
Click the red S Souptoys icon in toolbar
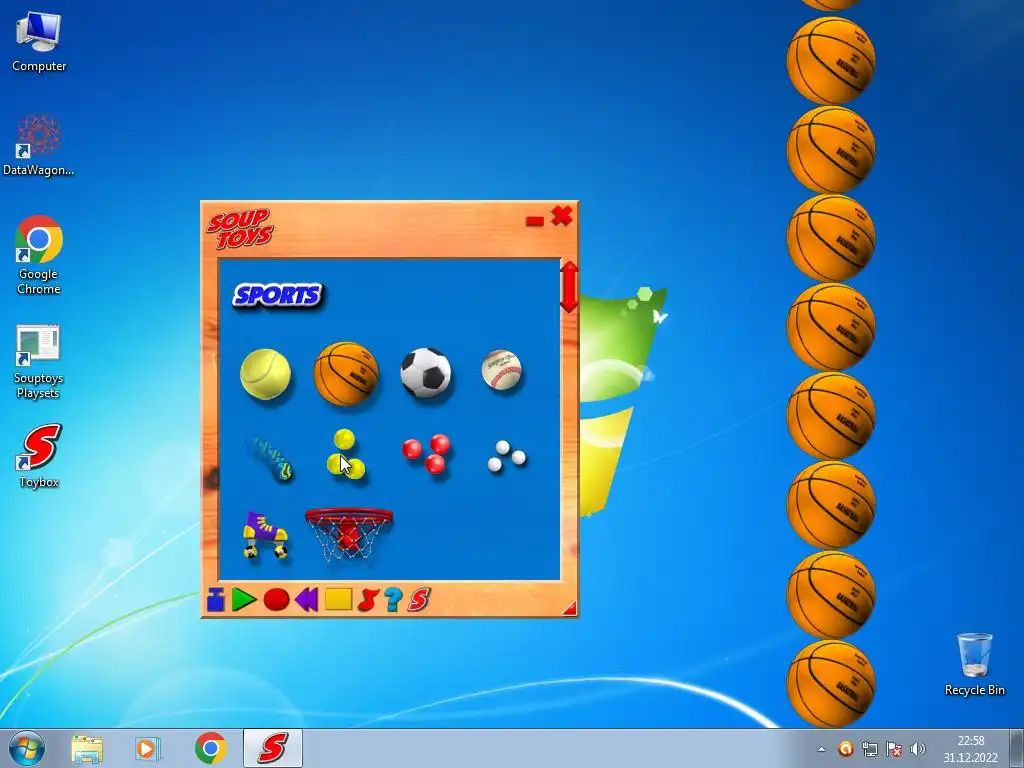click(419, 600)
